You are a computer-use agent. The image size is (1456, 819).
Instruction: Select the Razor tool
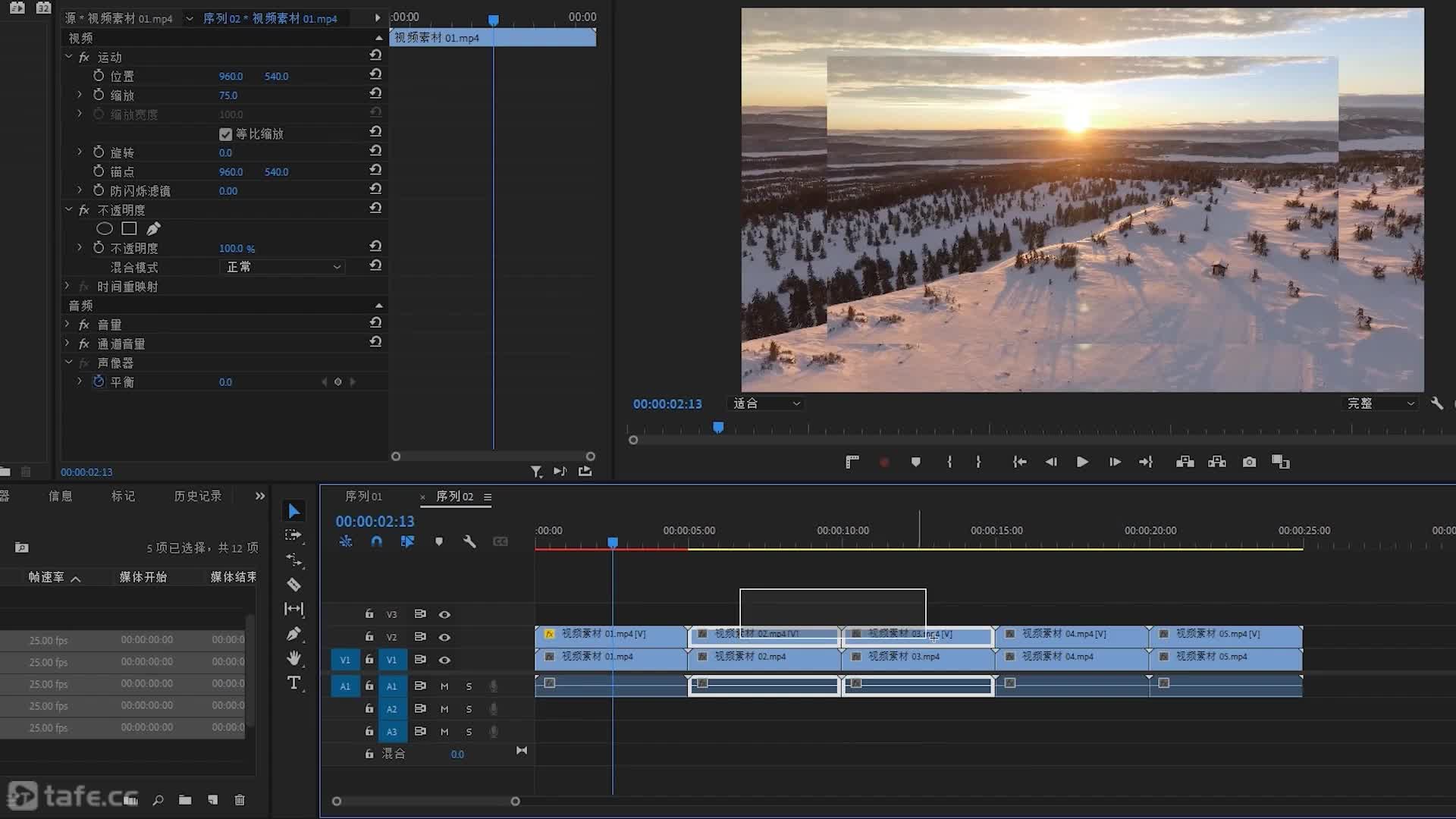tap(293, 584)
